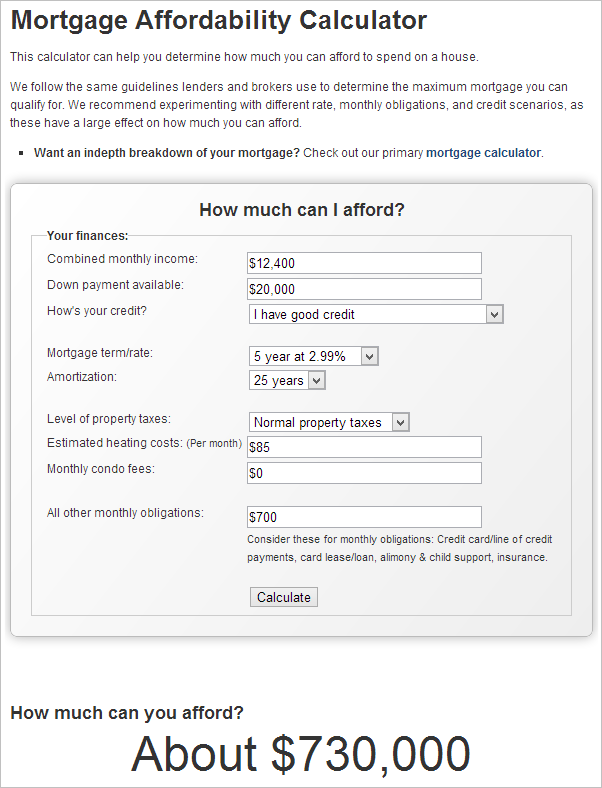The width and height of the screenshot is (602, 788).
Task: Click the Mortgage Affordability Calculator title
Action: (x=219, y=21)
